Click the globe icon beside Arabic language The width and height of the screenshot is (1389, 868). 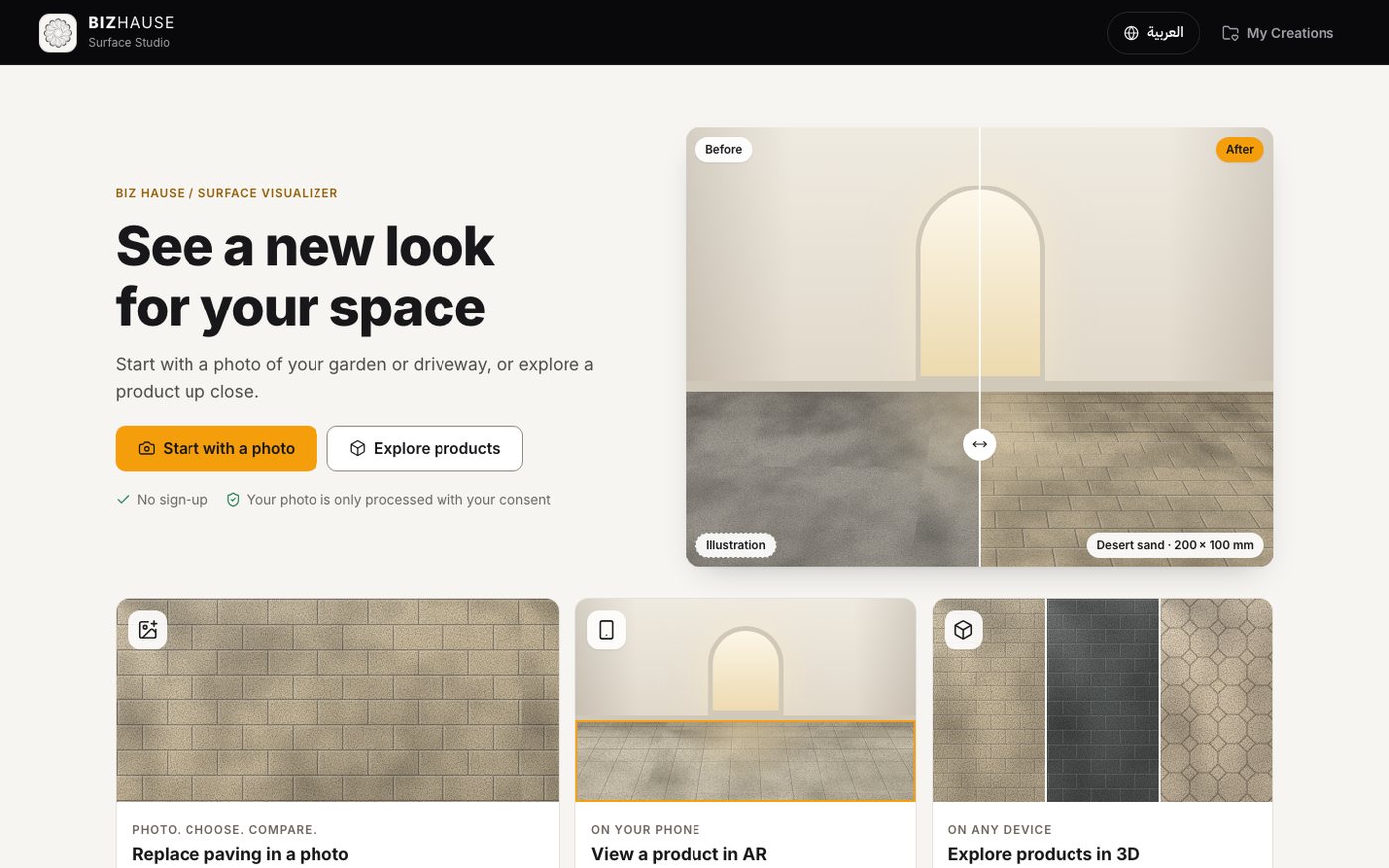tap(1131, 33)
